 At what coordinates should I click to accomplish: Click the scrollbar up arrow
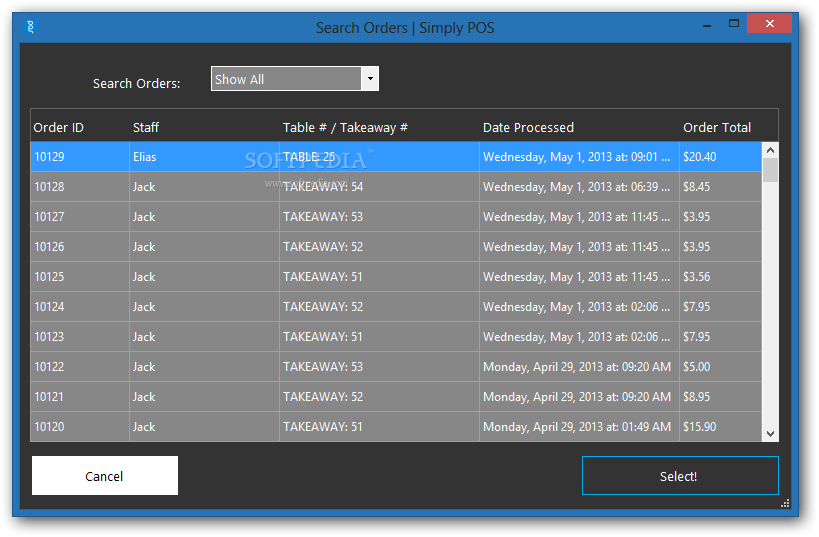pyautogui.click(x=770, y=150)
